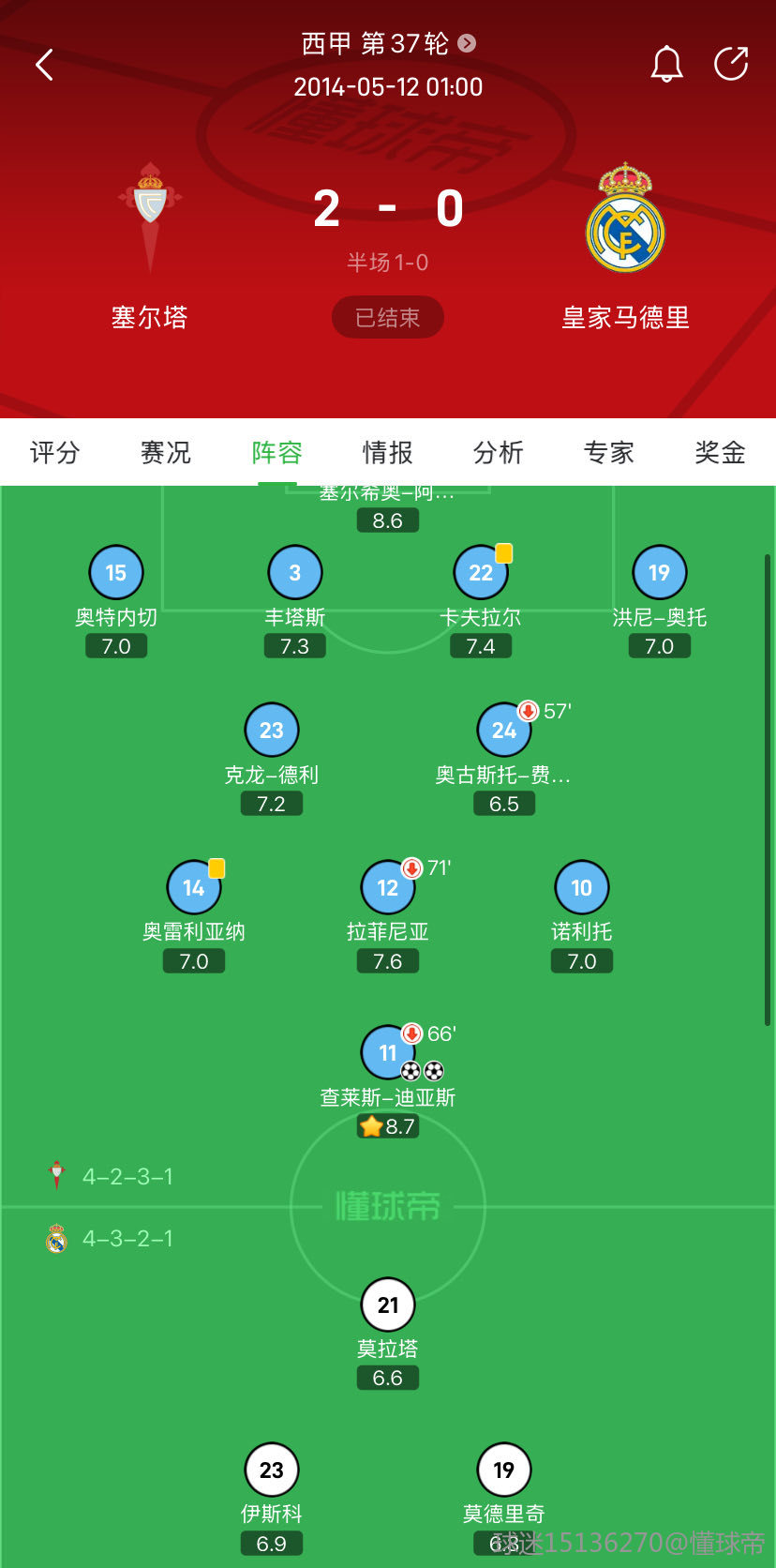Click the vertical scrollbar on the lineup

[769, 790]
